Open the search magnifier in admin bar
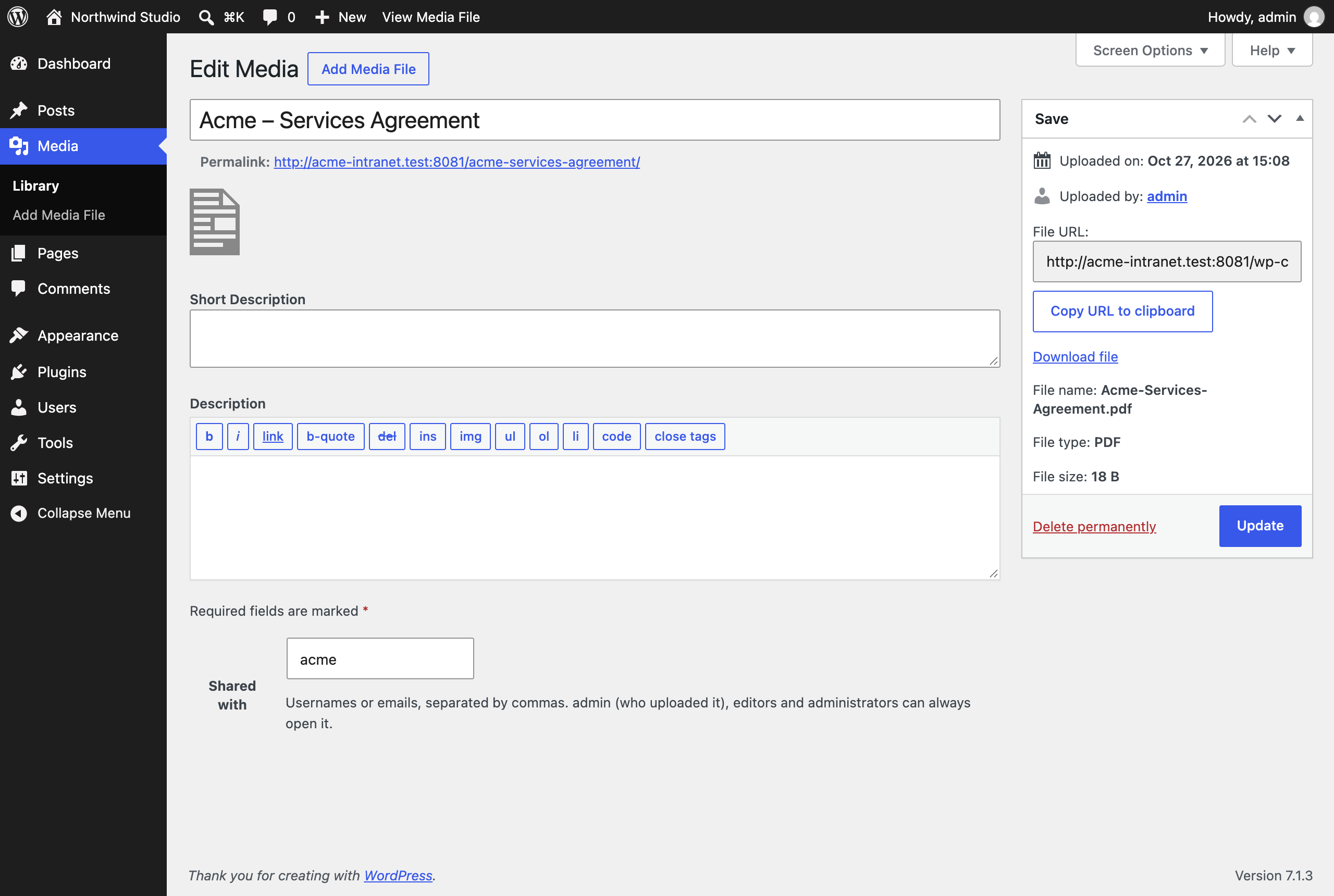The image size is (1334, 896). point(206,17)
